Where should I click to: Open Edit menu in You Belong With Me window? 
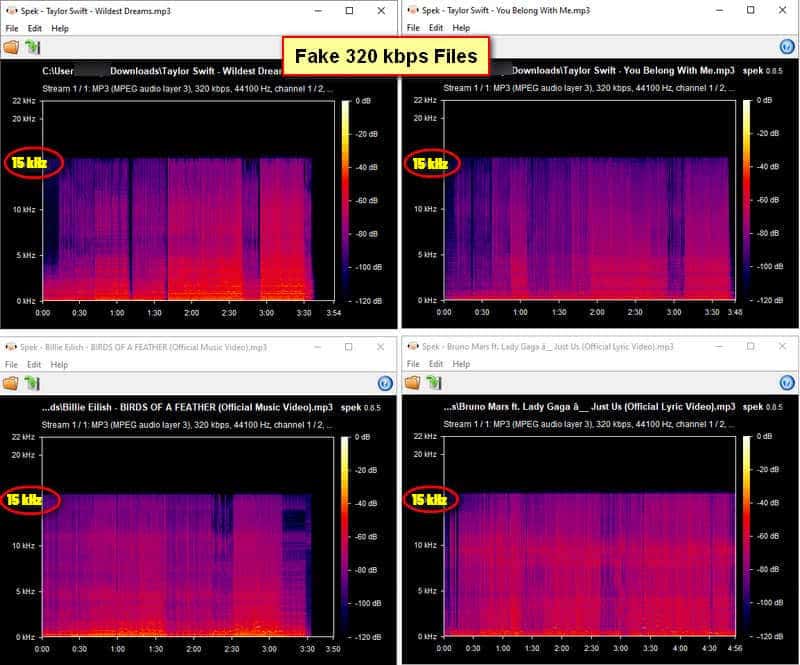[x=436, y=28]
